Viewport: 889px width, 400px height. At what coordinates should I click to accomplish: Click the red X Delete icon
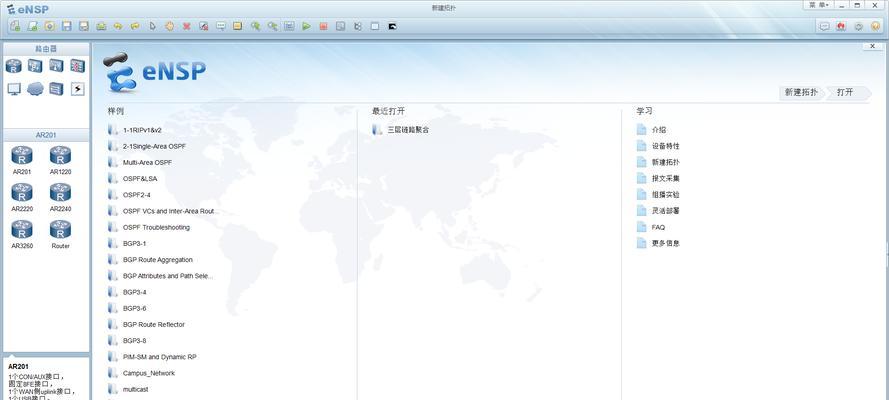point(187,26)
